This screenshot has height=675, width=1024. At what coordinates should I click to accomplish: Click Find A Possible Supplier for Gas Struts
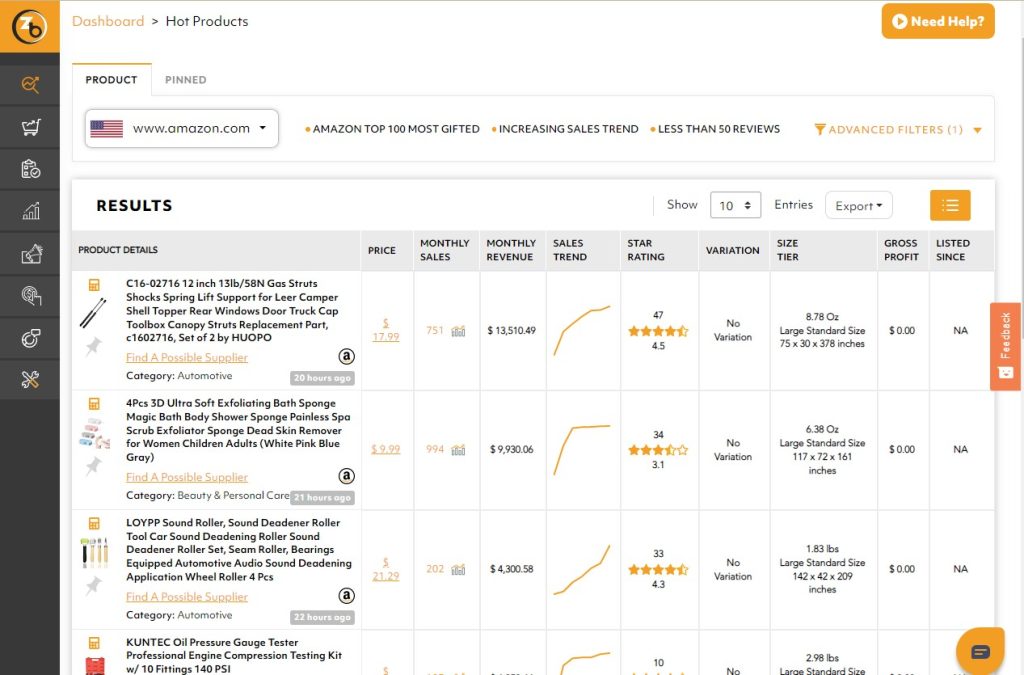(187, 357)
